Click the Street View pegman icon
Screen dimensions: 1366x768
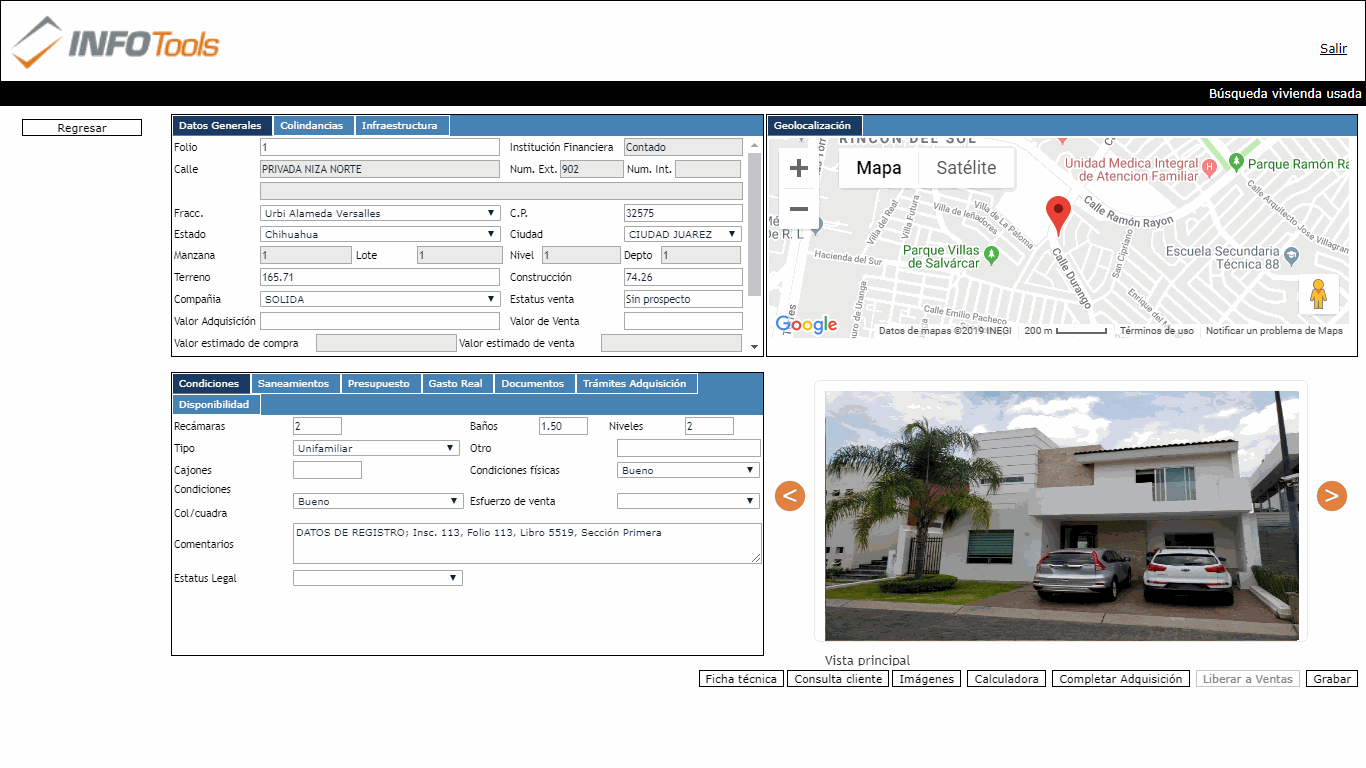[x=1318, y=295]
